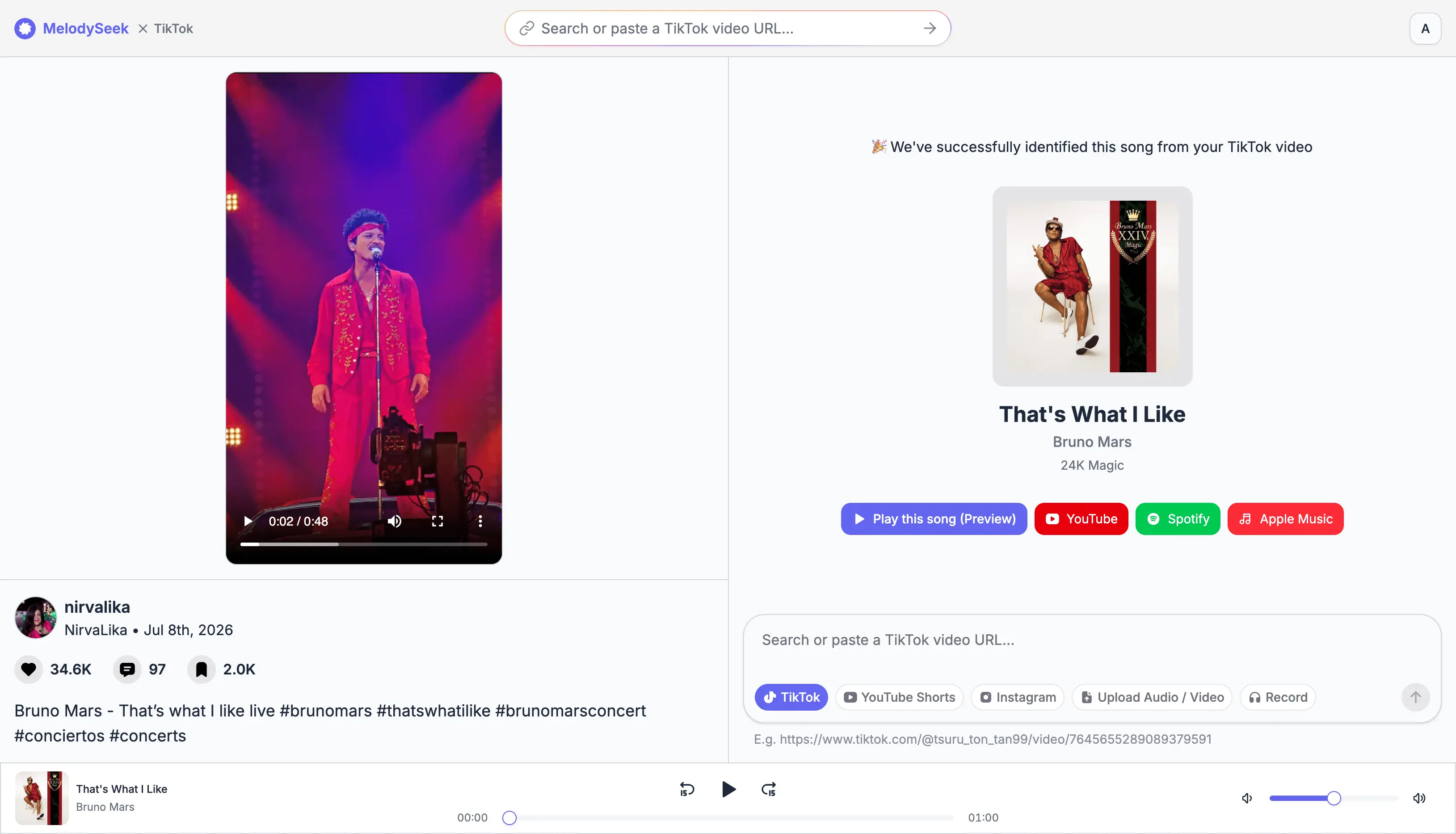Click the #brunomars hashtag
The image size is (1456, 834).
326,711
